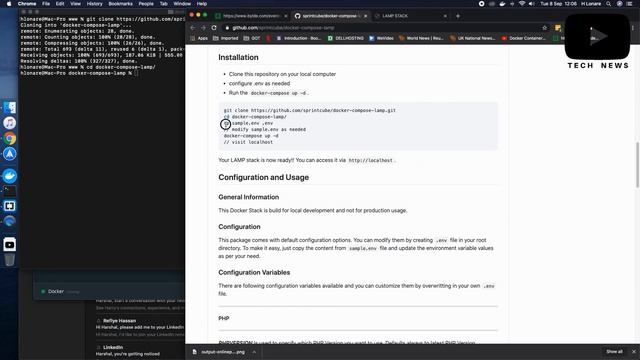Open DELLHOSTING bookmark
The height and width of the screenshot is (360, 640).
345,38
